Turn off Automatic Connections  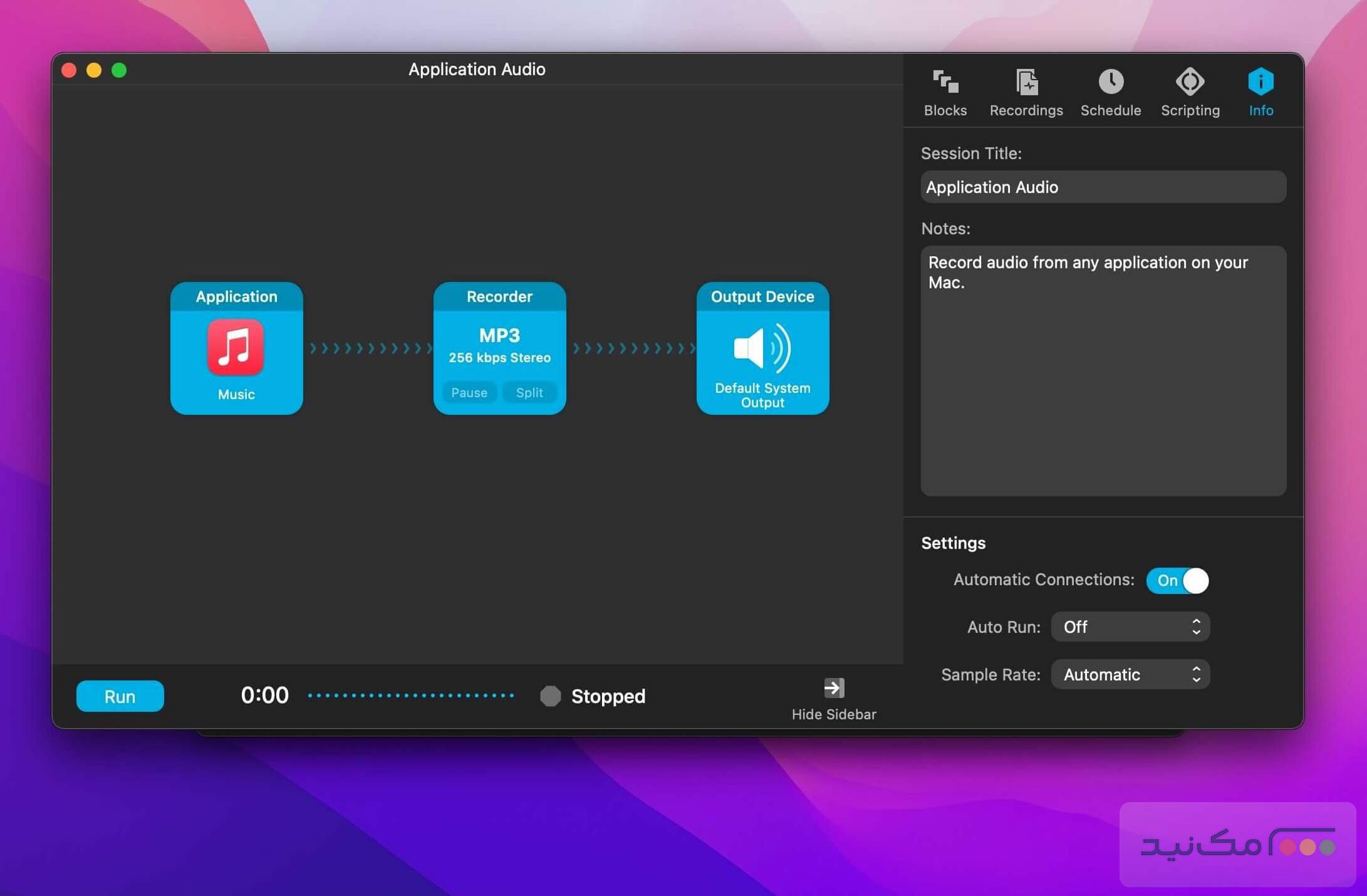click(x=1177, y=581)
